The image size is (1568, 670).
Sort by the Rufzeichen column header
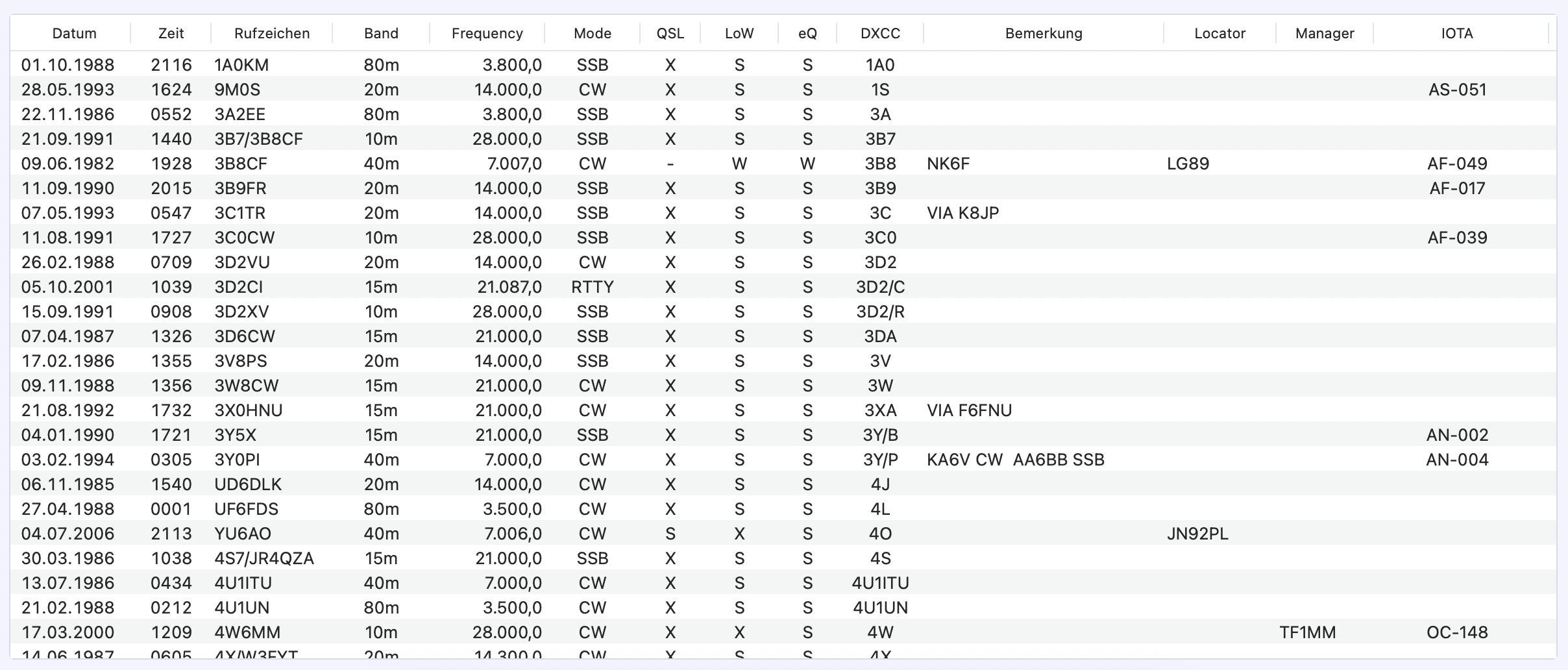[271, 33]
